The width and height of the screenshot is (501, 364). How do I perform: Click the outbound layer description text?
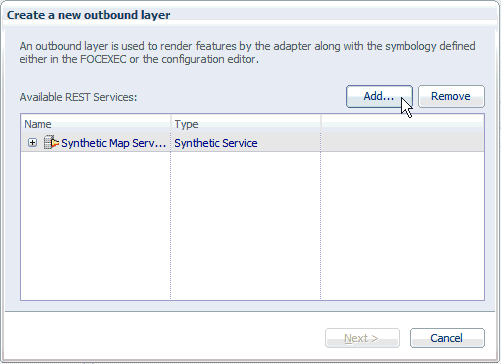click(x=247, y=52)
